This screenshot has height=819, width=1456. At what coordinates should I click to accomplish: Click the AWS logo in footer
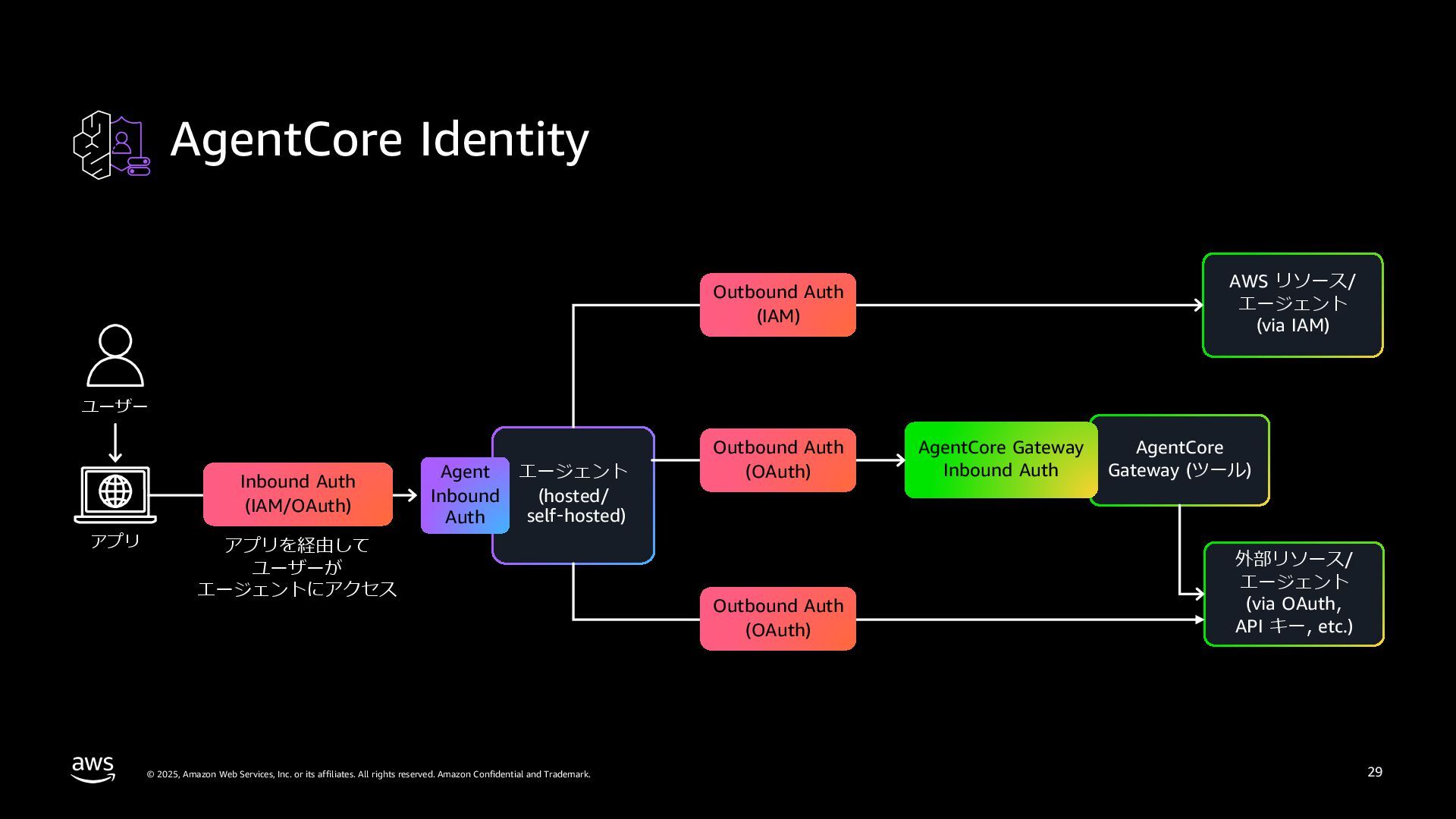click(93, 769)
